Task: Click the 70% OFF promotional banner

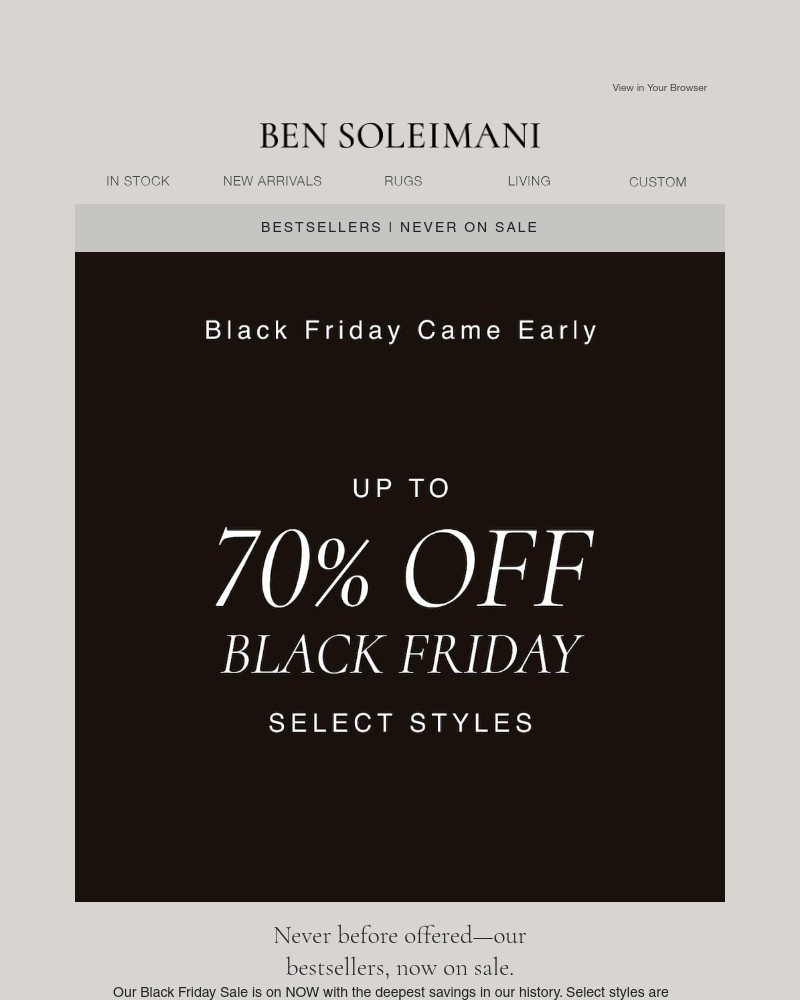Action: [402, 567]
